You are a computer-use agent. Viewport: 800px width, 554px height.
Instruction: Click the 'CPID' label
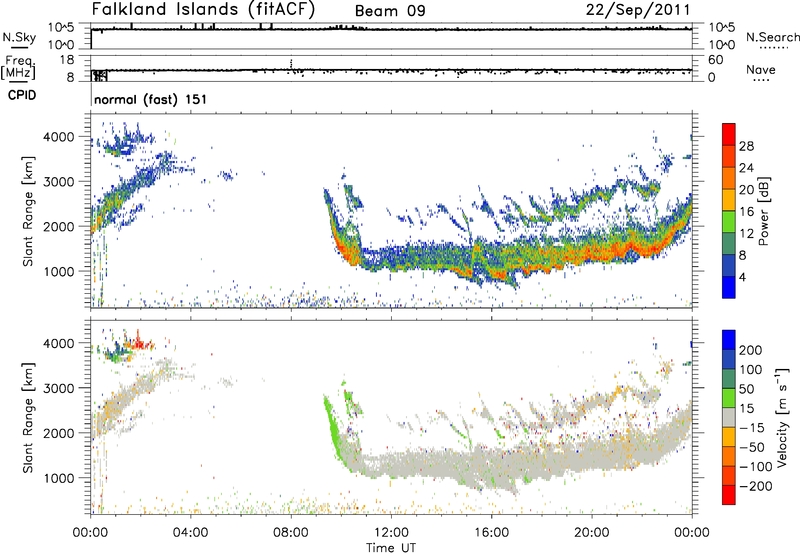[x=22, y=95]
